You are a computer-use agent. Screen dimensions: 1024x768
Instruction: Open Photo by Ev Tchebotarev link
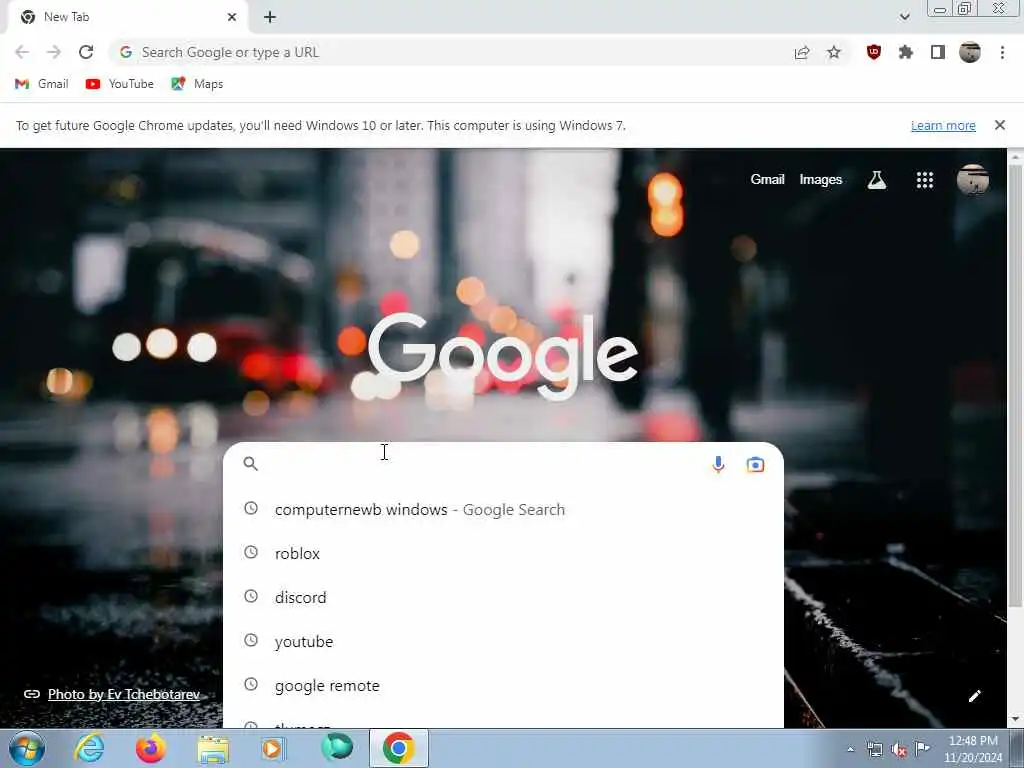pos(123,694)
